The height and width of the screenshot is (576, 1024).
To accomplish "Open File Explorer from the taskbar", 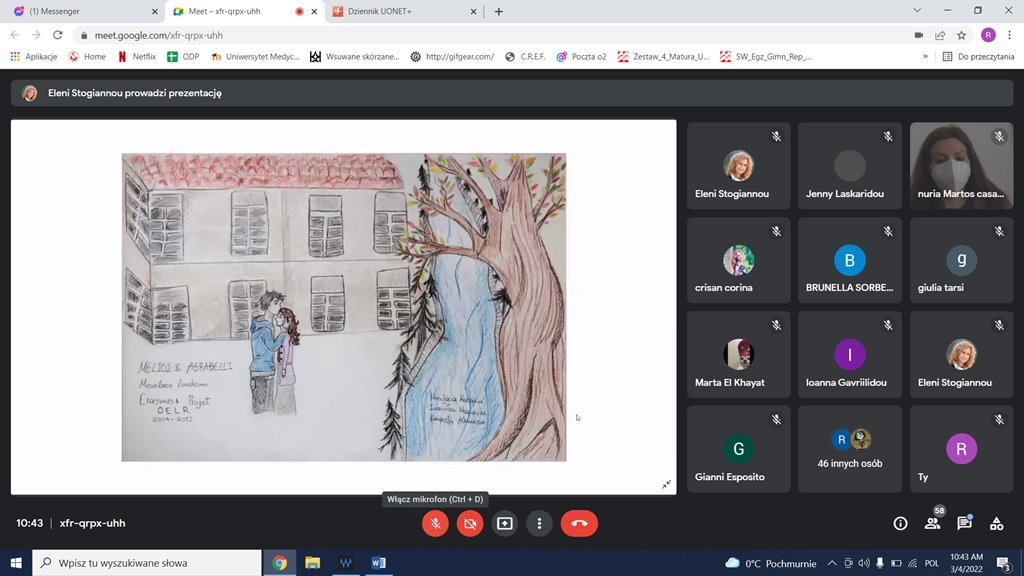I will (x=312, y=563).
